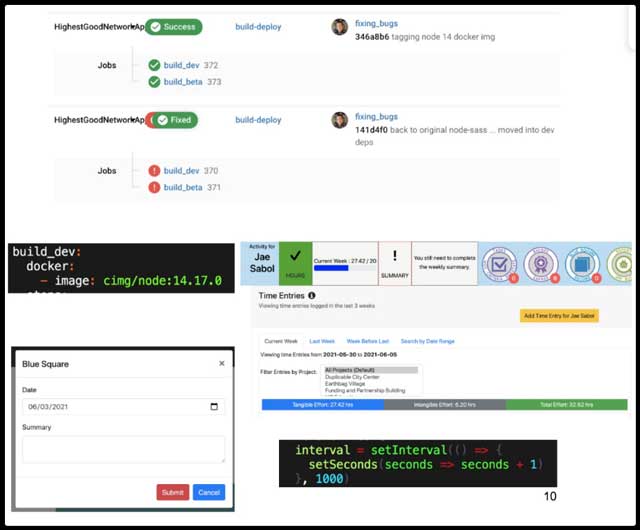Image resolution: width=640 pixels, height=530 pixels.
Task: Click the blue square badge icon
Action: pos(581,263)
